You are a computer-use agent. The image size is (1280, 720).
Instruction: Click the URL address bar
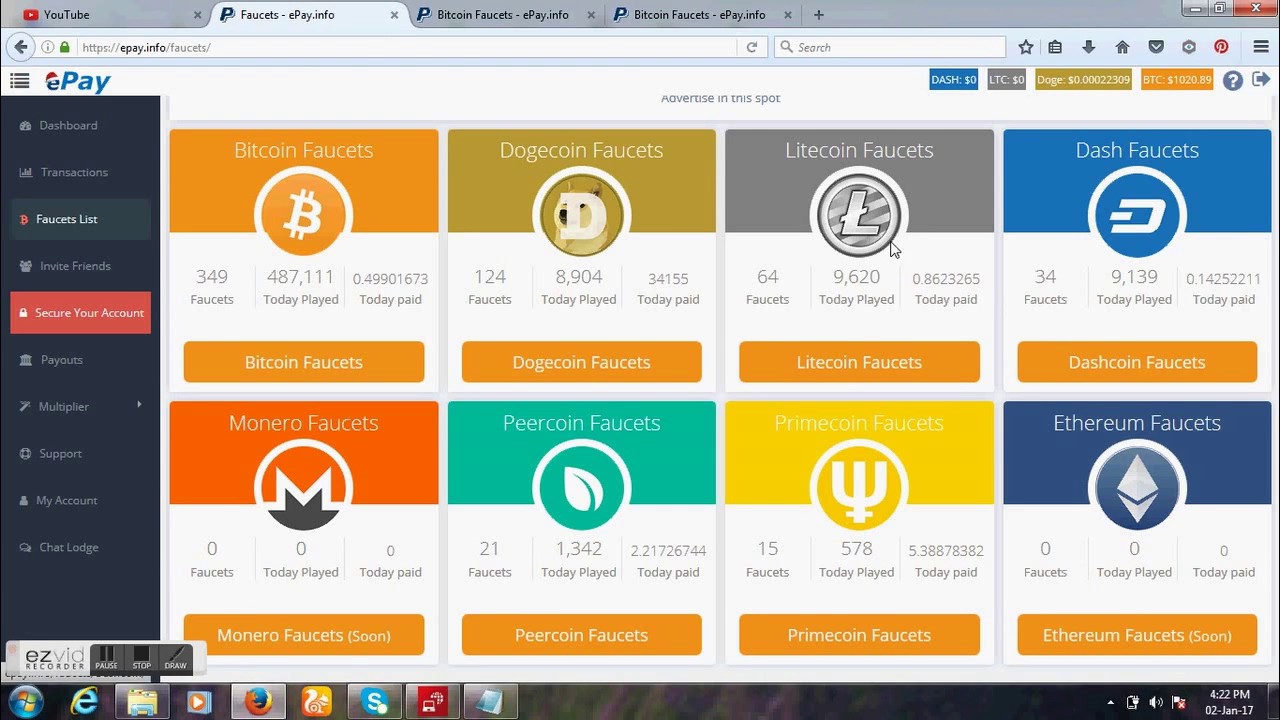click(400, 47)
